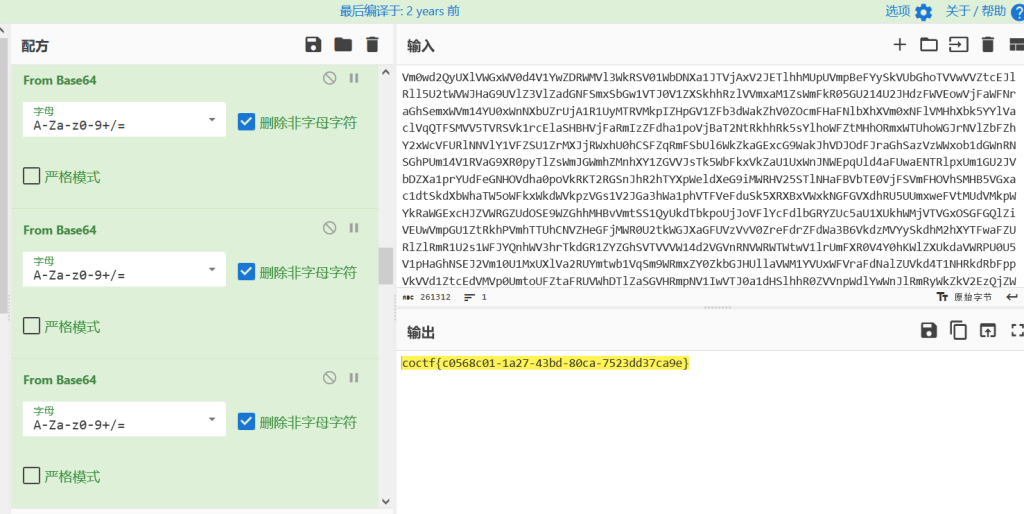Save the recipe using the disk icon
The height and width of the screenshot is (514, 1024).
313,44
